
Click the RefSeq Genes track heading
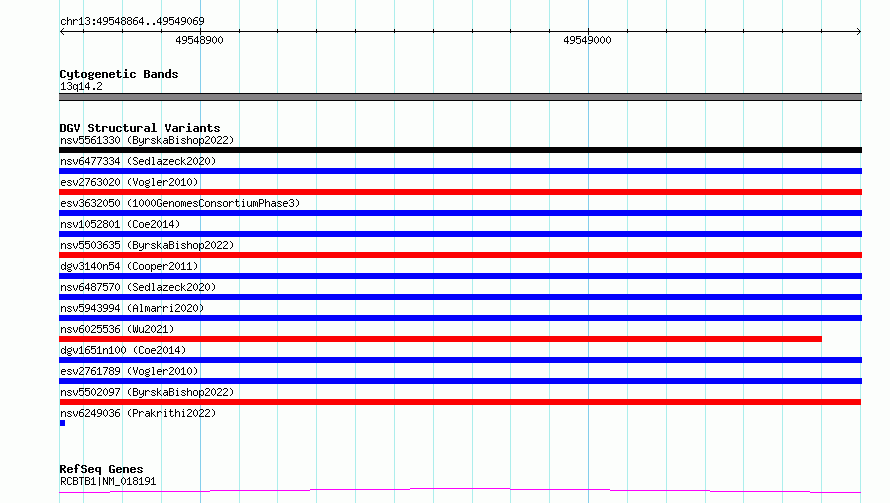coord(101,469)
